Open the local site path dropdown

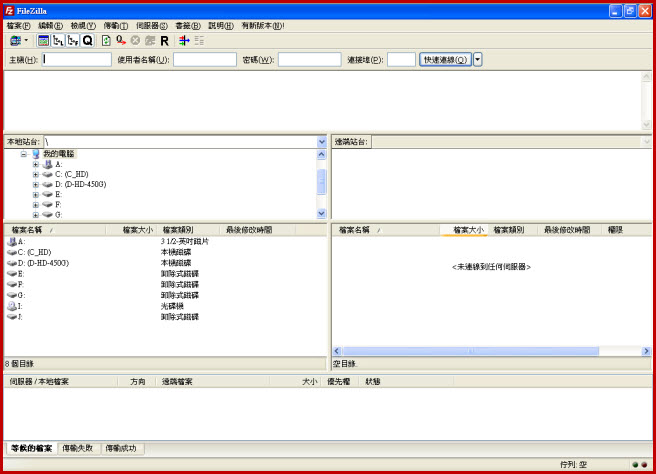click(x=321, y=142)
